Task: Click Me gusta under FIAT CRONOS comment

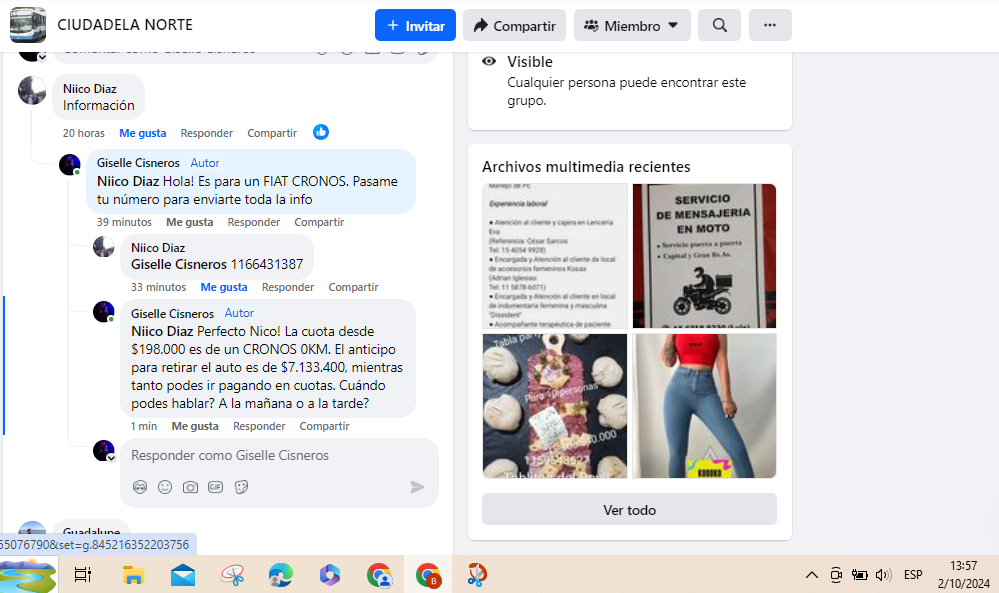Action: pyautogui.click(x=189, y=222)
